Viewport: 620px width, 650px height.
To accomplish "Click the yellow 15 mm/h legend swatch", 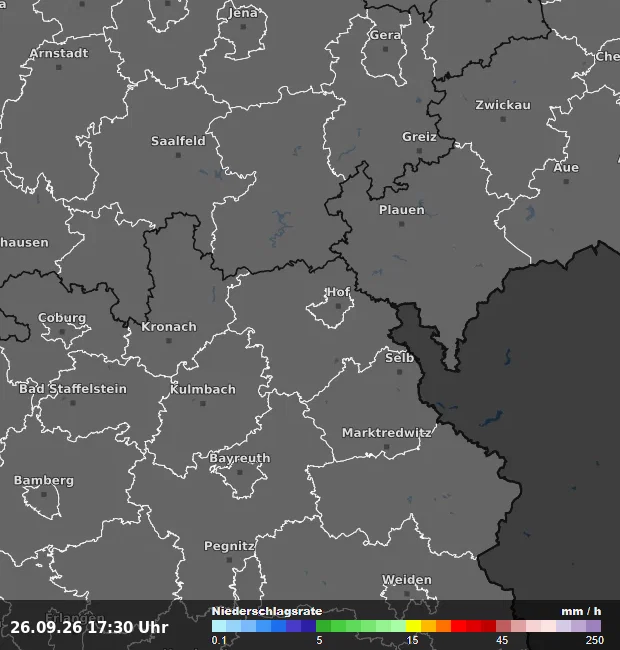I will pos(413,626).
